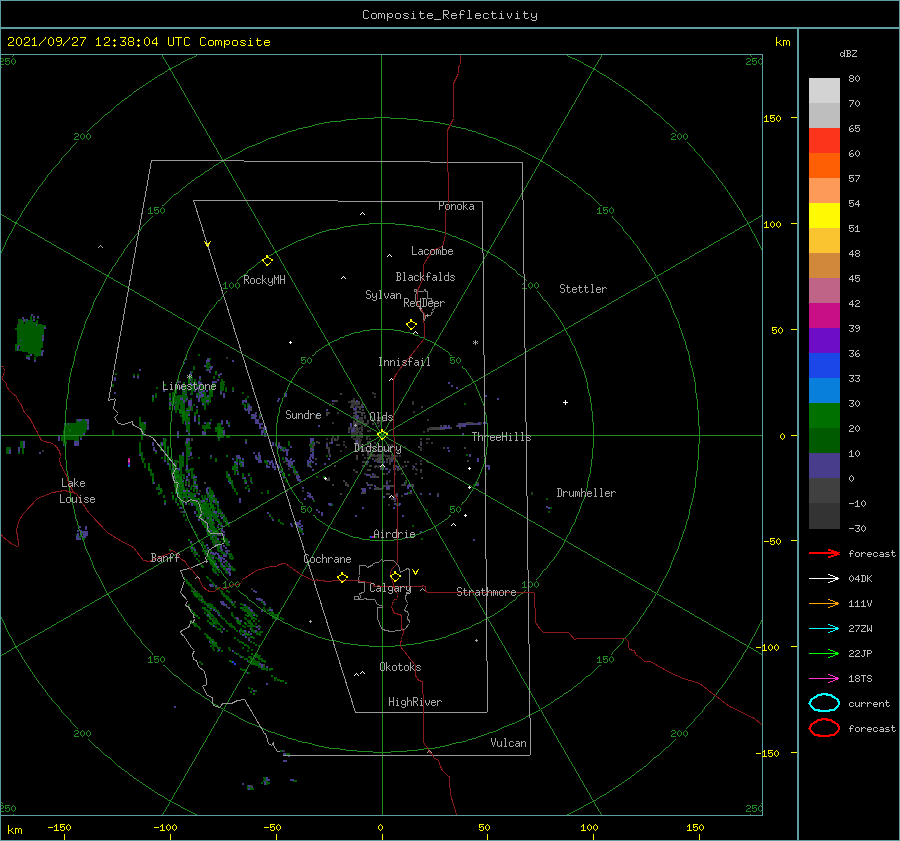Click the Lake Louise label
This screenshot has width=900, height=841.
coord(77,491)
